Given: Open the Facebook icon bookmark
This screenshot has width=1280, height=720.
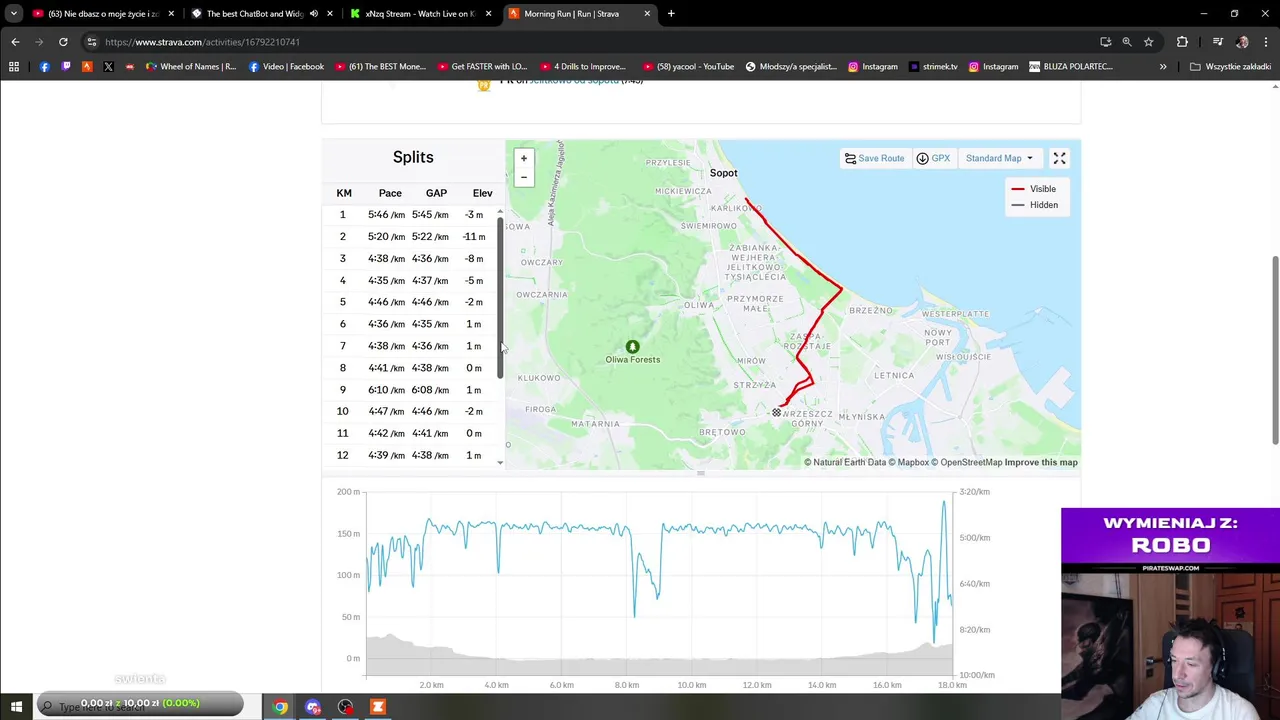Looking at the screenshot, I should [x=44, y=67].
